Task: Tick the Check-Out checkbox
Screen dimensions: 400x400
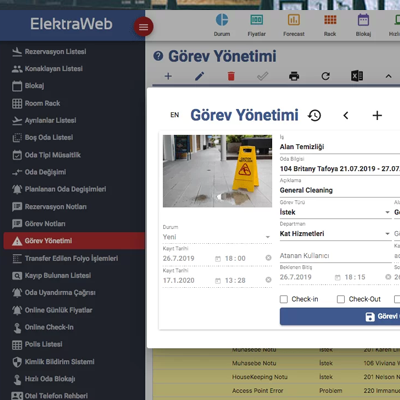Action: point(341,299)
